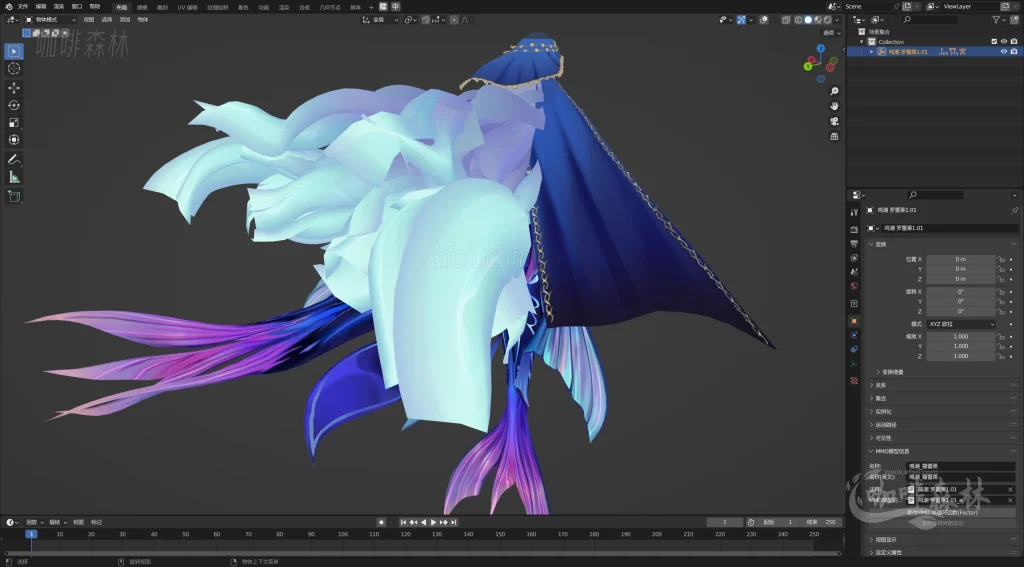Open the File menu
The image size is (1024, 567).
coord(23,7)
